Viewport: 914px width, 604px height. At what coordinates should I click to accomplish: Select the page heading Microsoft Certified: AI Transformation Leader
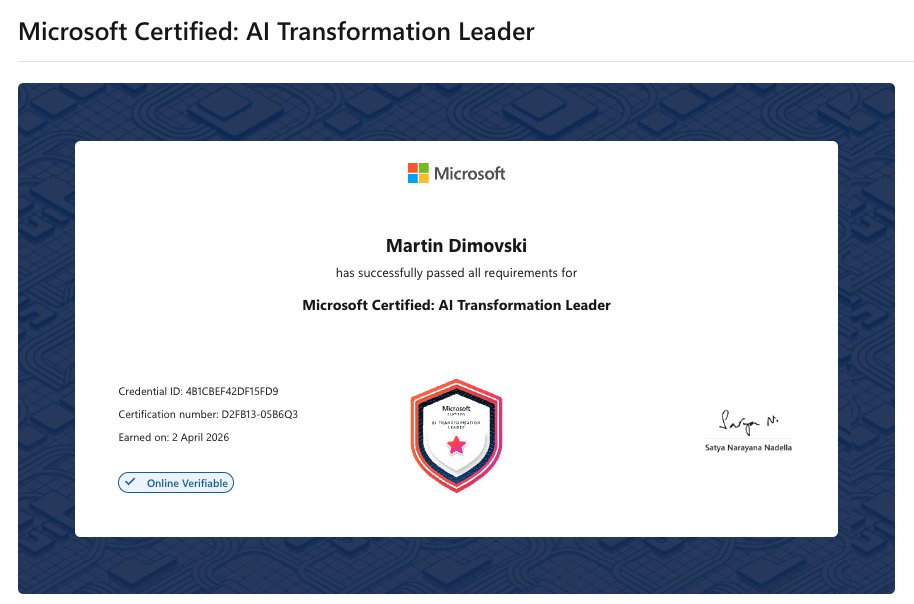click(x=276, y=31)
